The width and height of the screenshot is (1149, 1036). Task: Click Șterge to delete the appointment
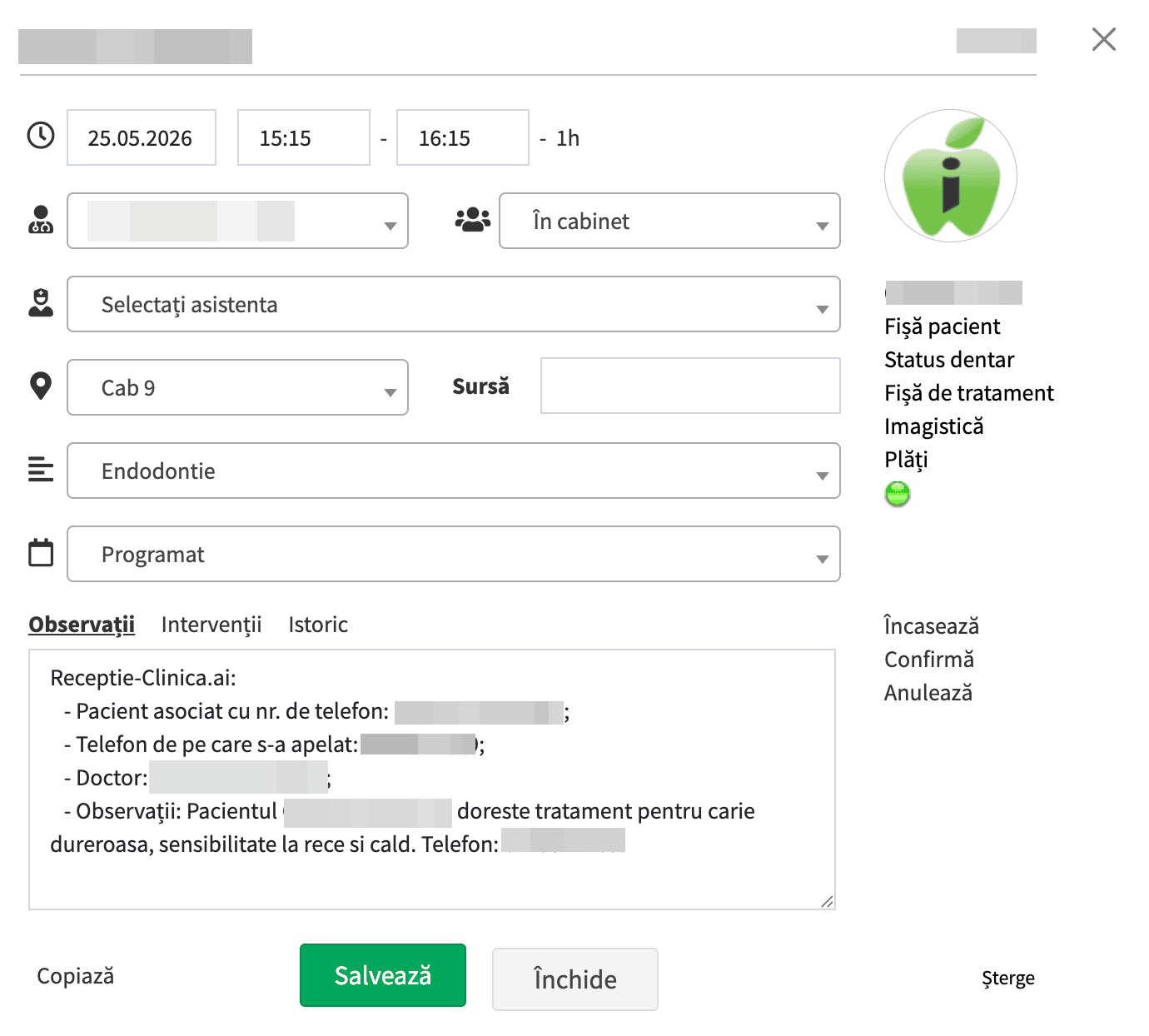pos(1007,979)
